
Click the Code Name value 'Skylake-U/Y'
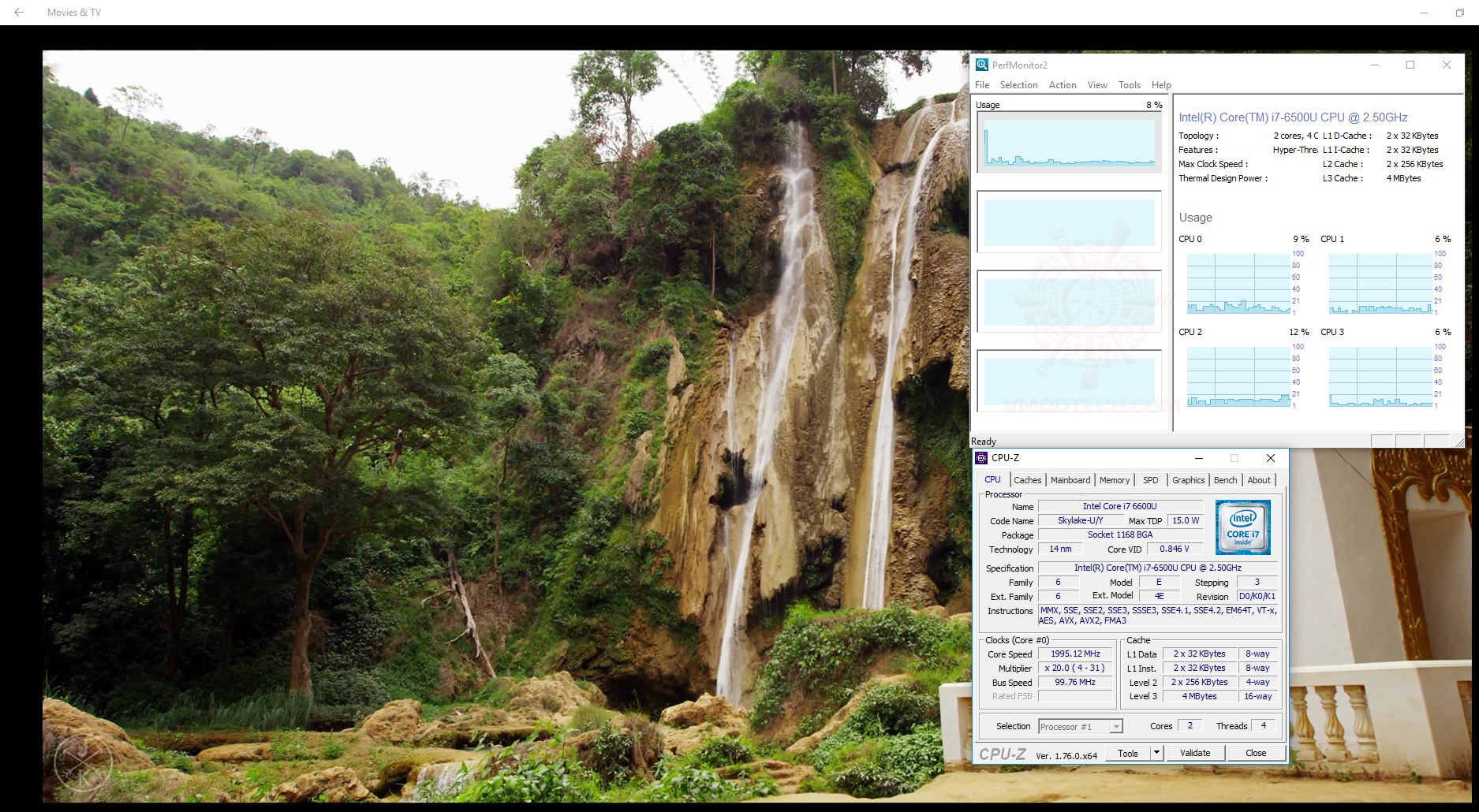click(1080, 520)
